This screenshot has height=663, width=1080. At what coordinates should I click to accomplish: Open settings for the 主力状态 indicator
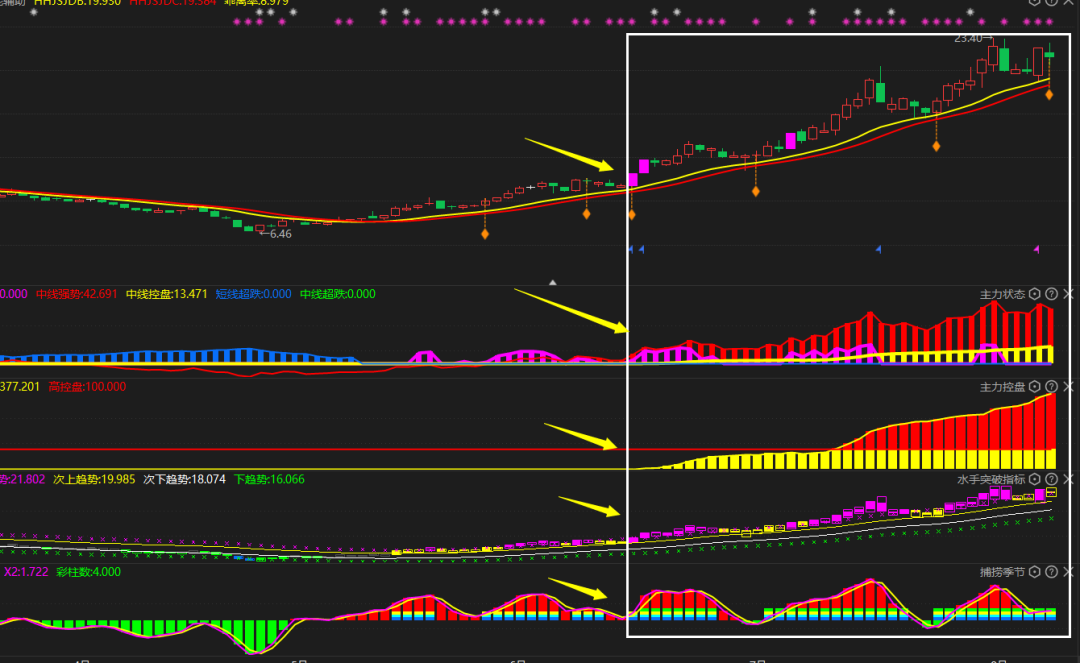pos(1035,294)
